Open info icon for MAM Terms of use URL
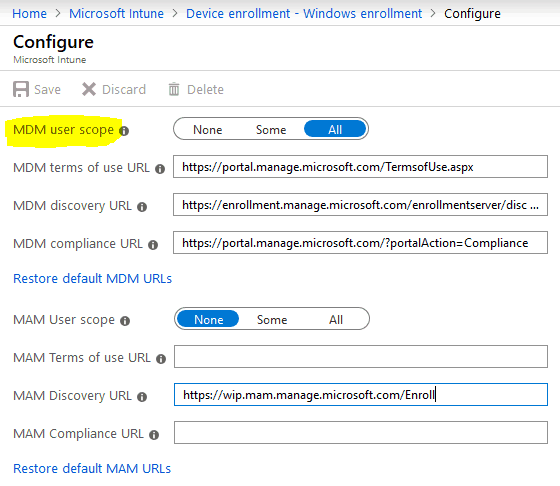The height and width of the screenshot is (486, 560). [x=161, y=359]
